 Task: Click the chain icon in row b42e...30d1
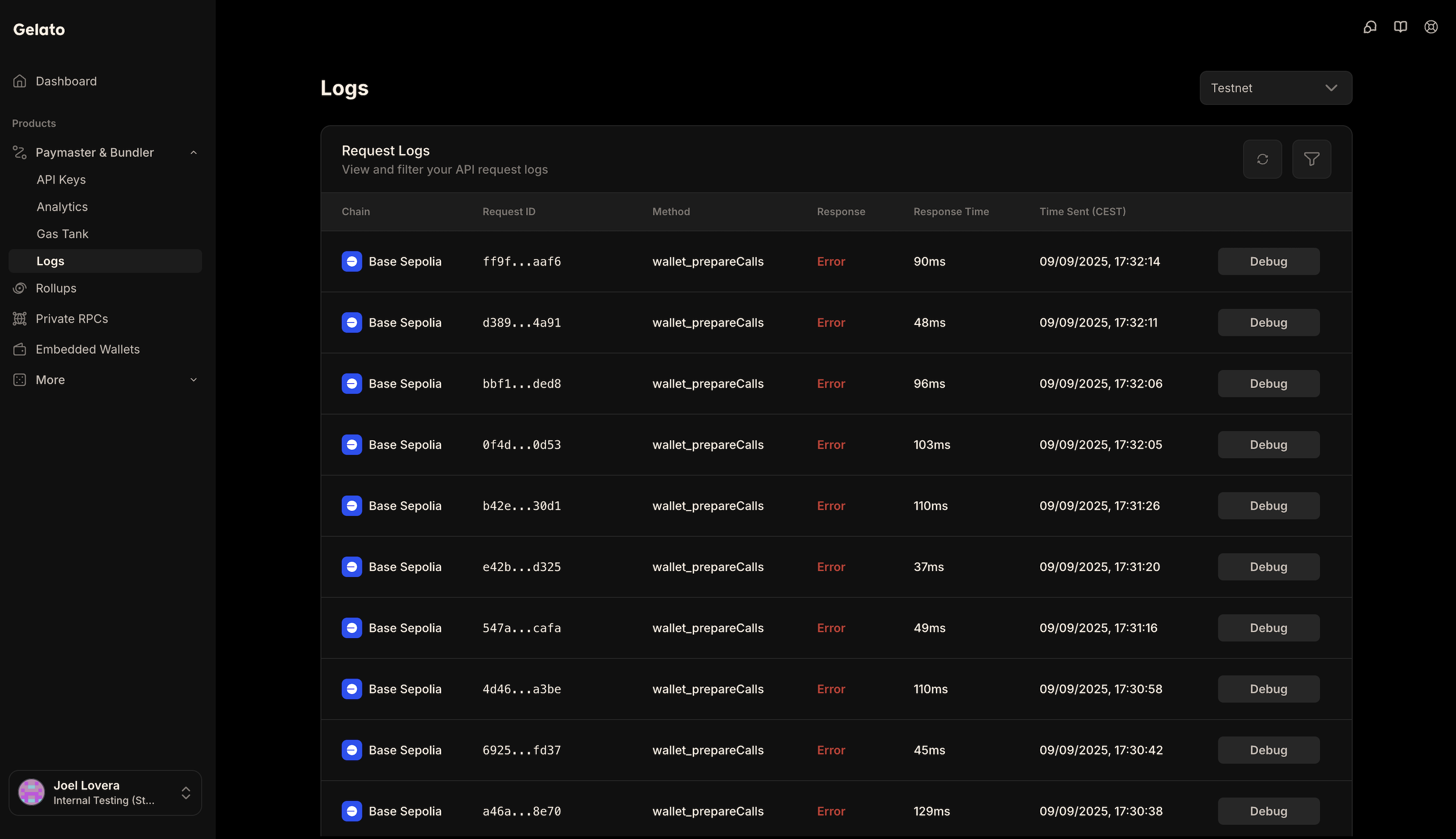[352, 506]
